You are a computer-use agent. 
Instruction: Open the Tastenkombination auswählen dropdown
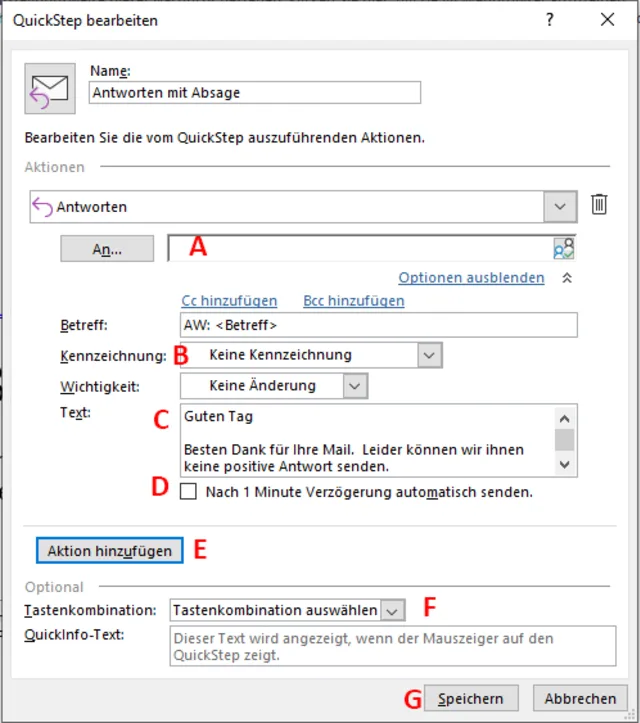pyautogui.click(x=393, y=610)
